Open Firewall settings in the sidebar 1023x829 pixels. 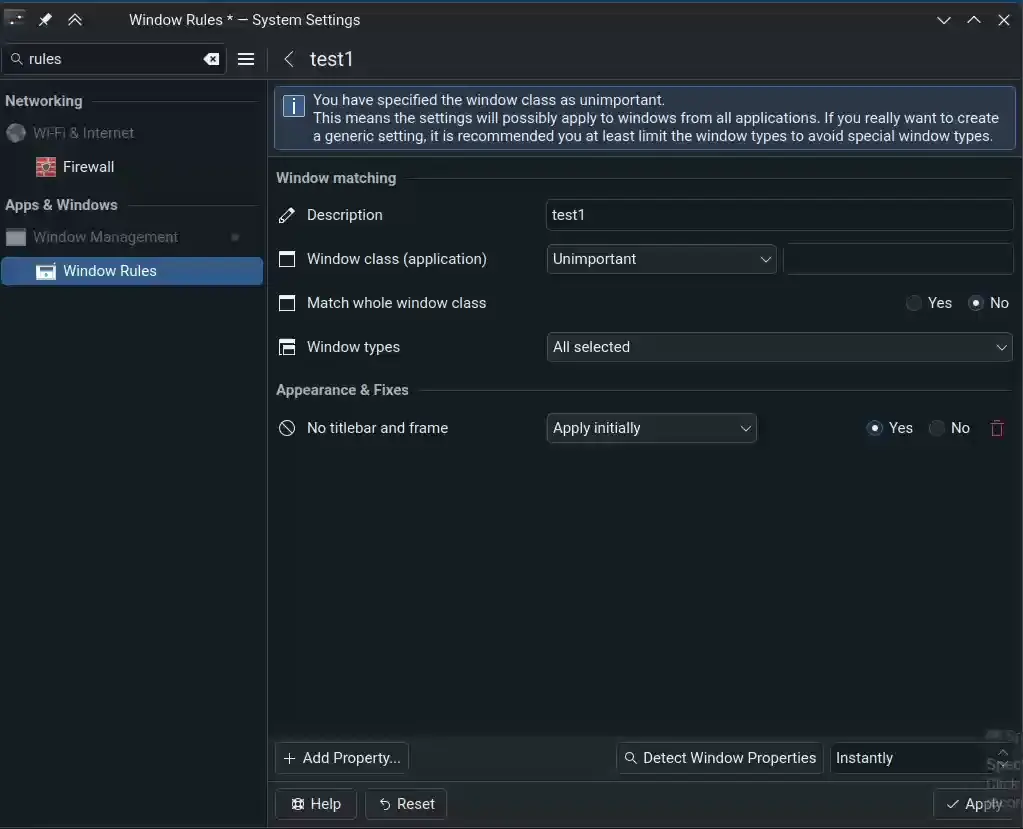pyautogui.click(x=132, y=167)
